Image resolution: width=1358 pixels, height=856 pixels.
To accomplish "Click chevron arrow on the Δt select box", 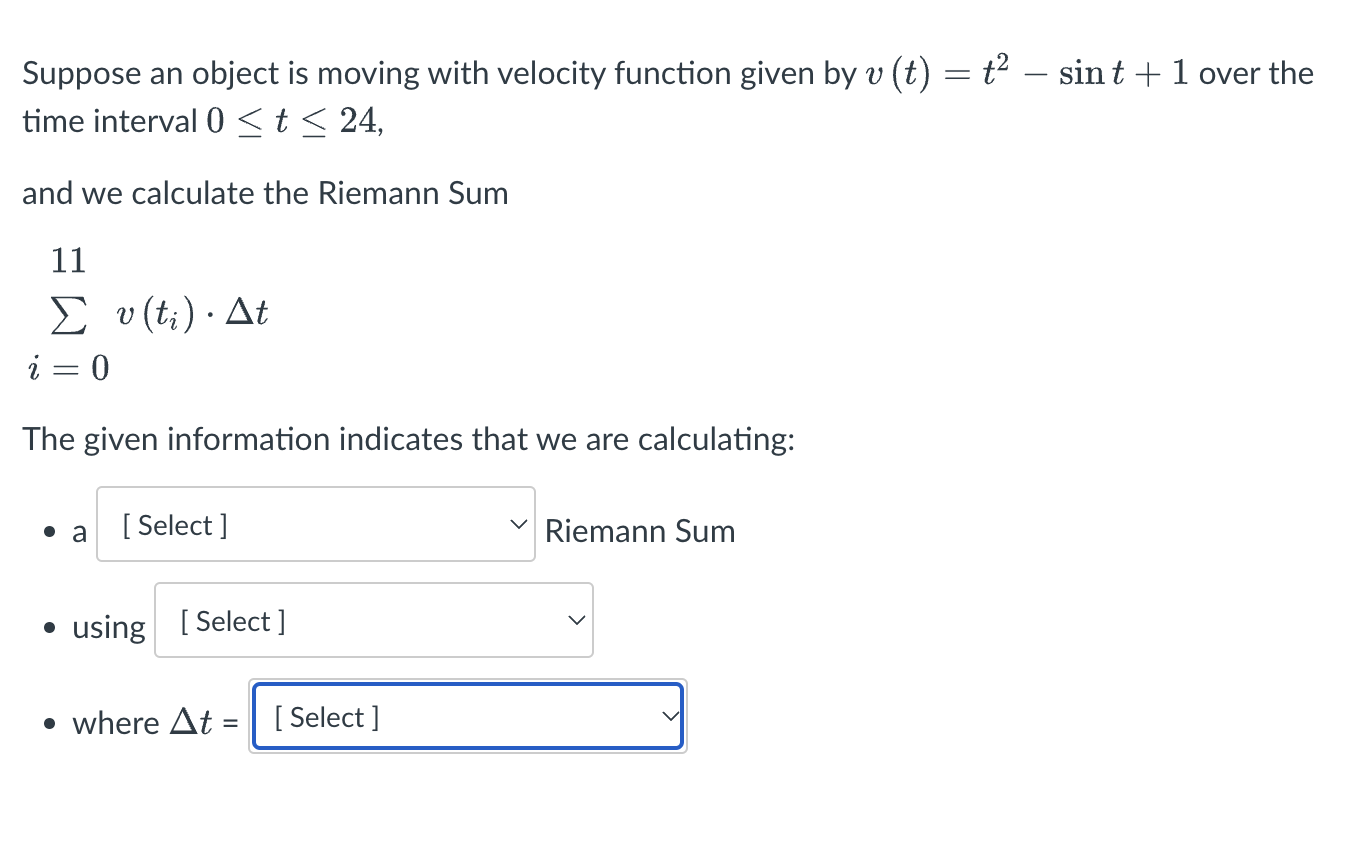I will pos(670,716).
